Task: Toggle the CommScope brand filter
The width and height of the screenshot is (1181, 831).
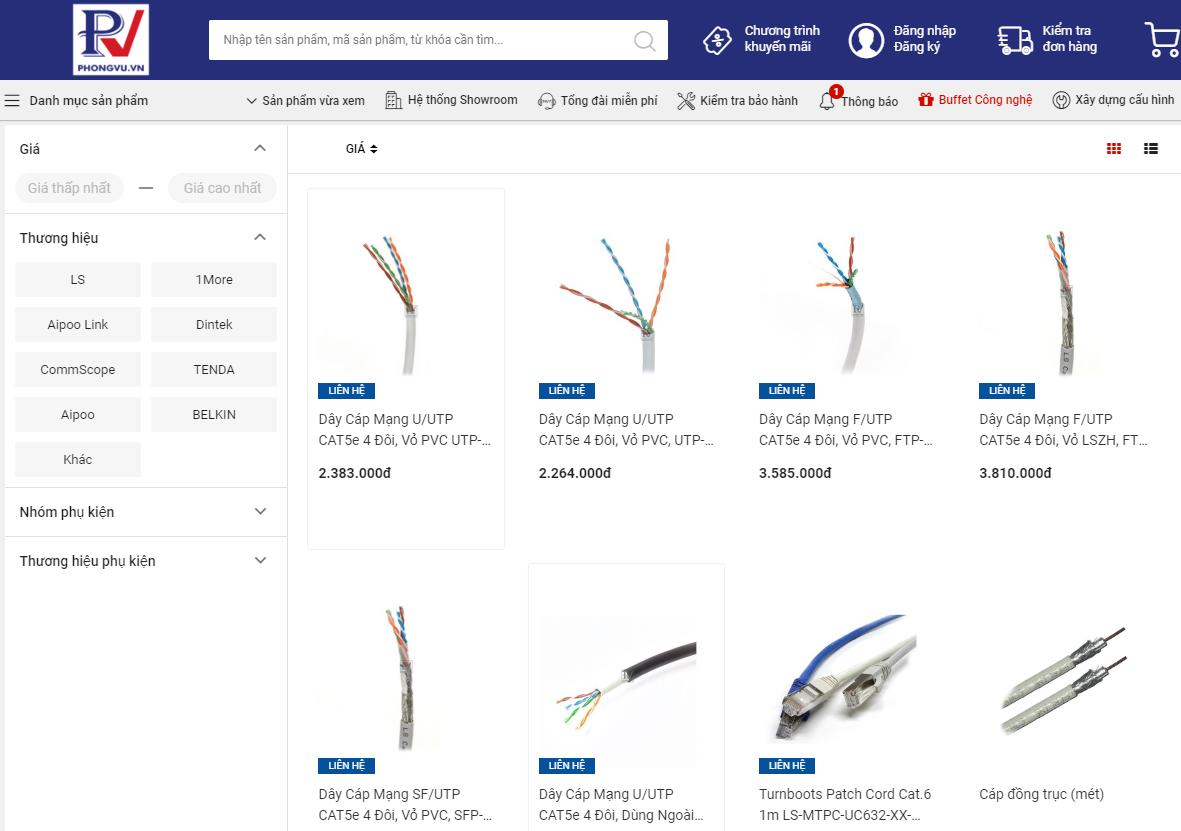Action: pos(78,370)
